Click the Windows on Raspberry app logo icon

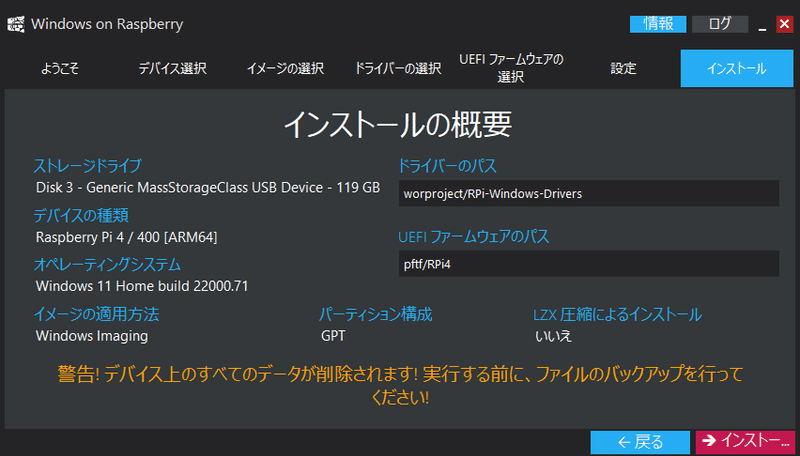click(16, 24)
